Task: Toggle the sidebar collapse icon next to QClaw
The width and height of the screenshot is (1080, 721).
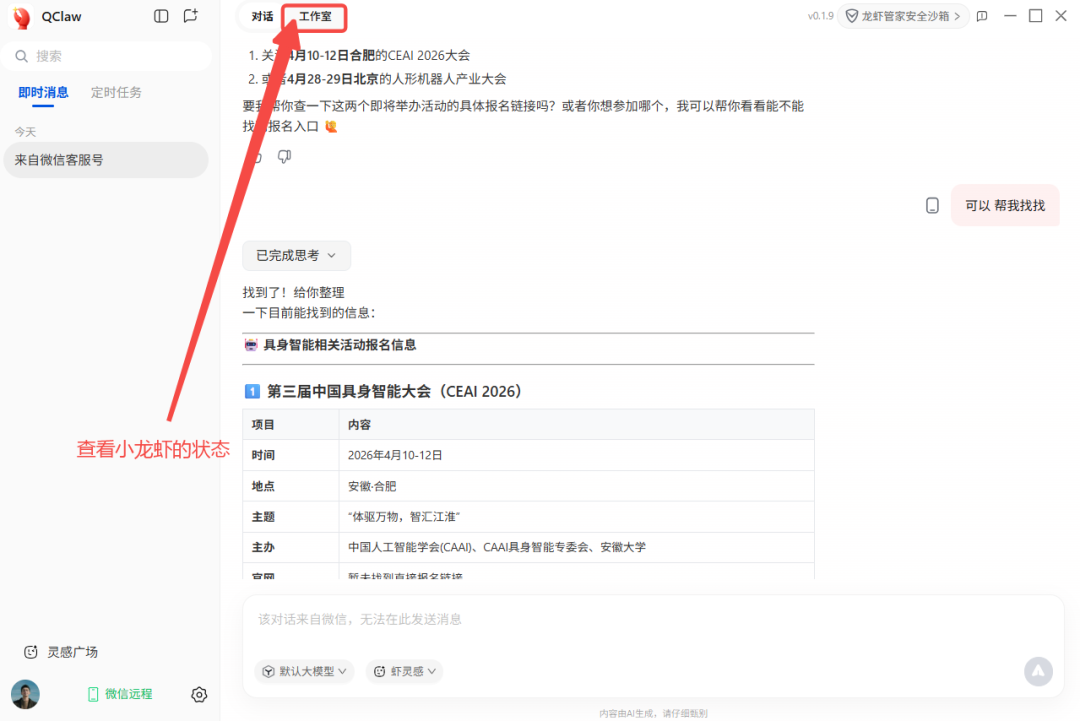Action: click(x=160, y=16)
